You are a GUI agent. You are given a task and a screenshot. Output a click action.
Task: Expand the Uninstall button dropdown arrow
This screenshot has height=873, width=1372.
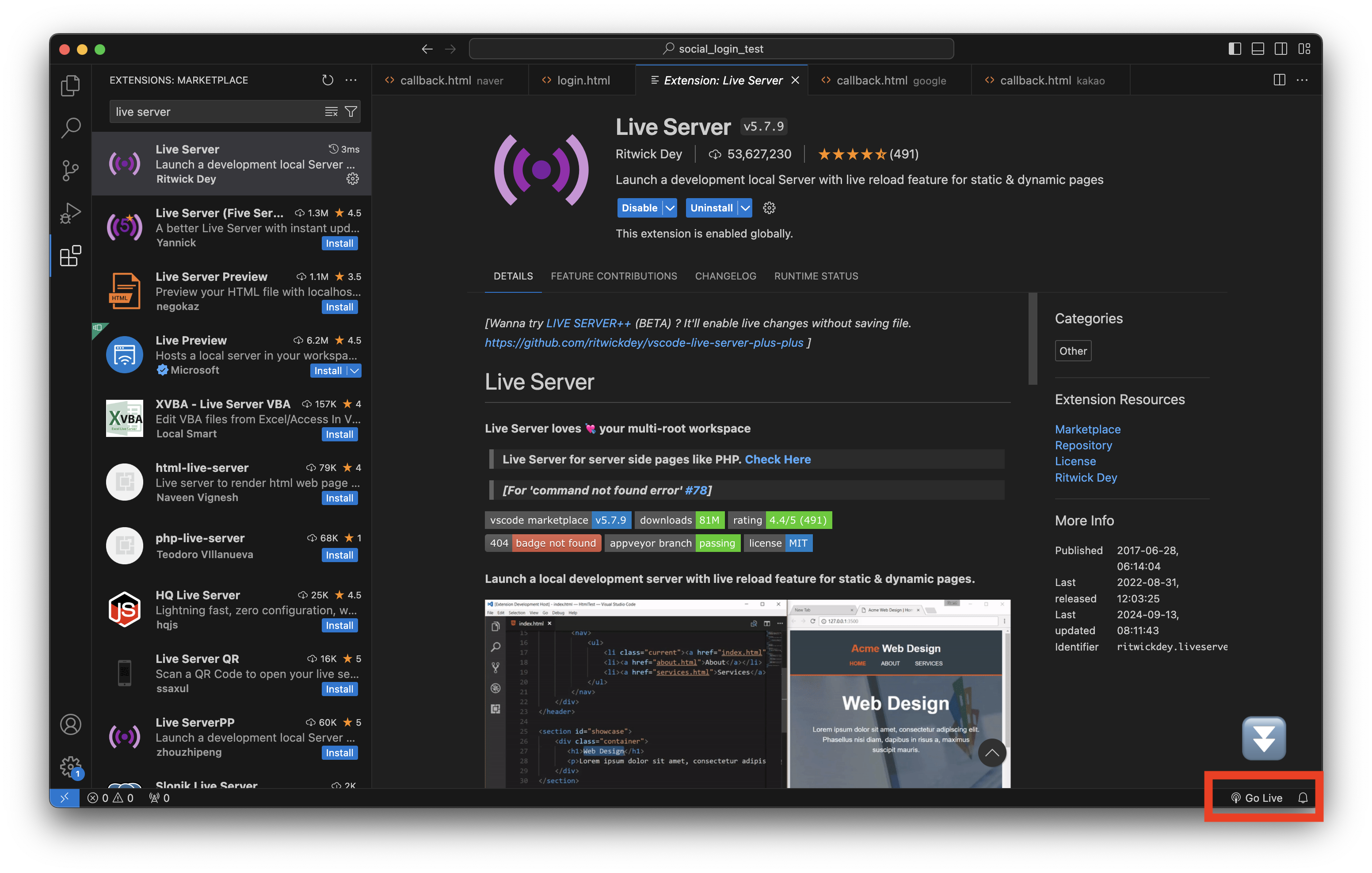(x=745, y=208)
